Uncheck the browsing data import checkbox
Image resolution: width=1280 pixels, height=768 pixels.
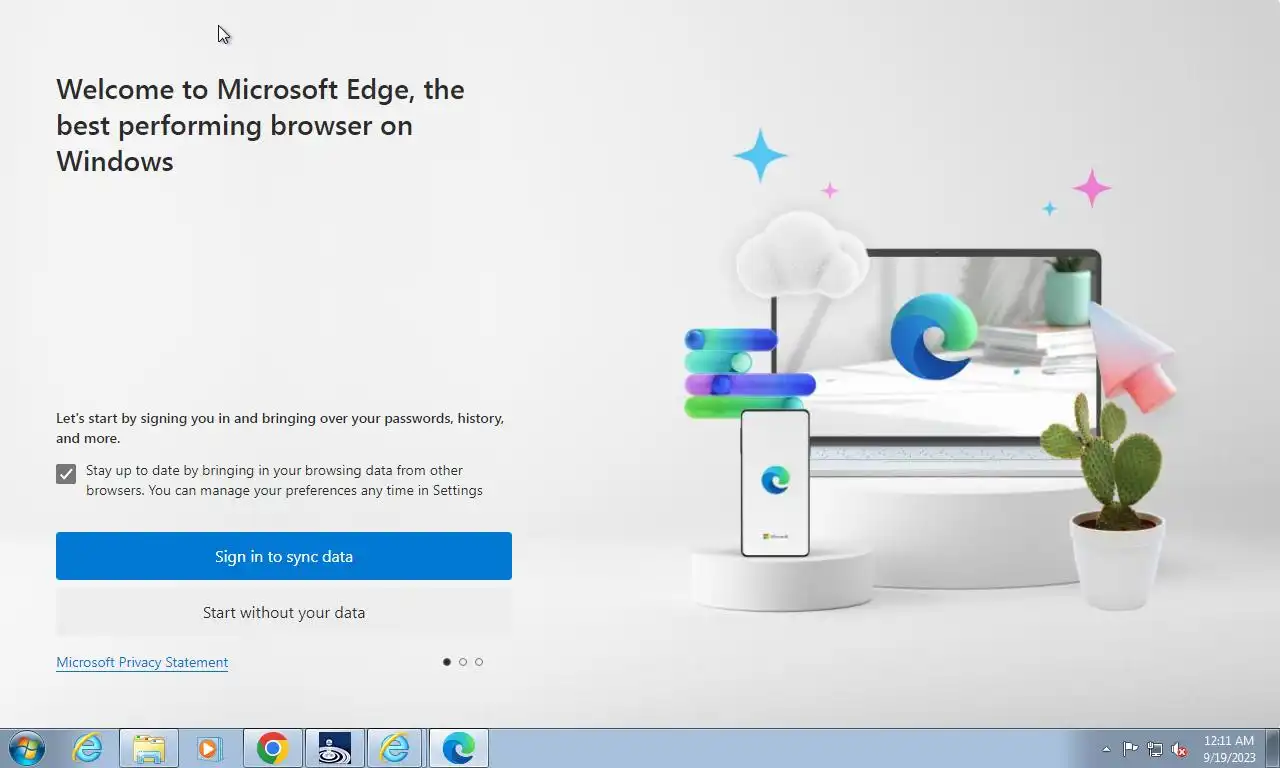point(66,474)
